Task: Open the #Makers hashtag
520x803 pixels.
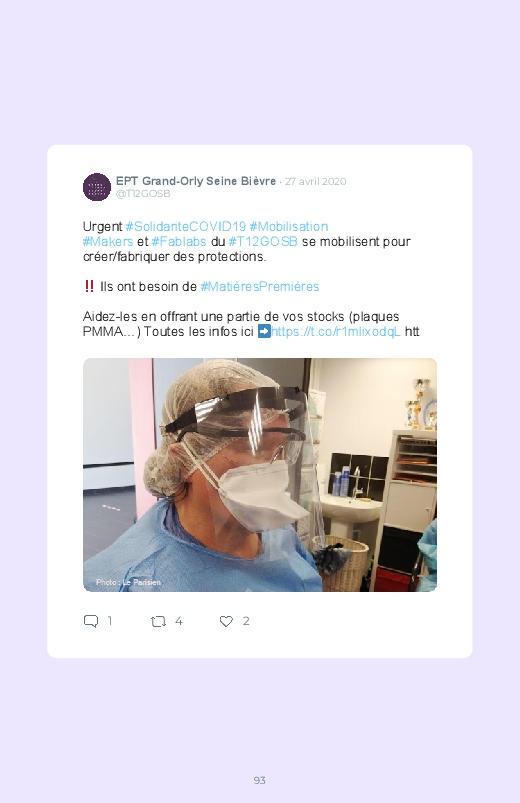Action: pyautogui.click(x=108, y=241)
